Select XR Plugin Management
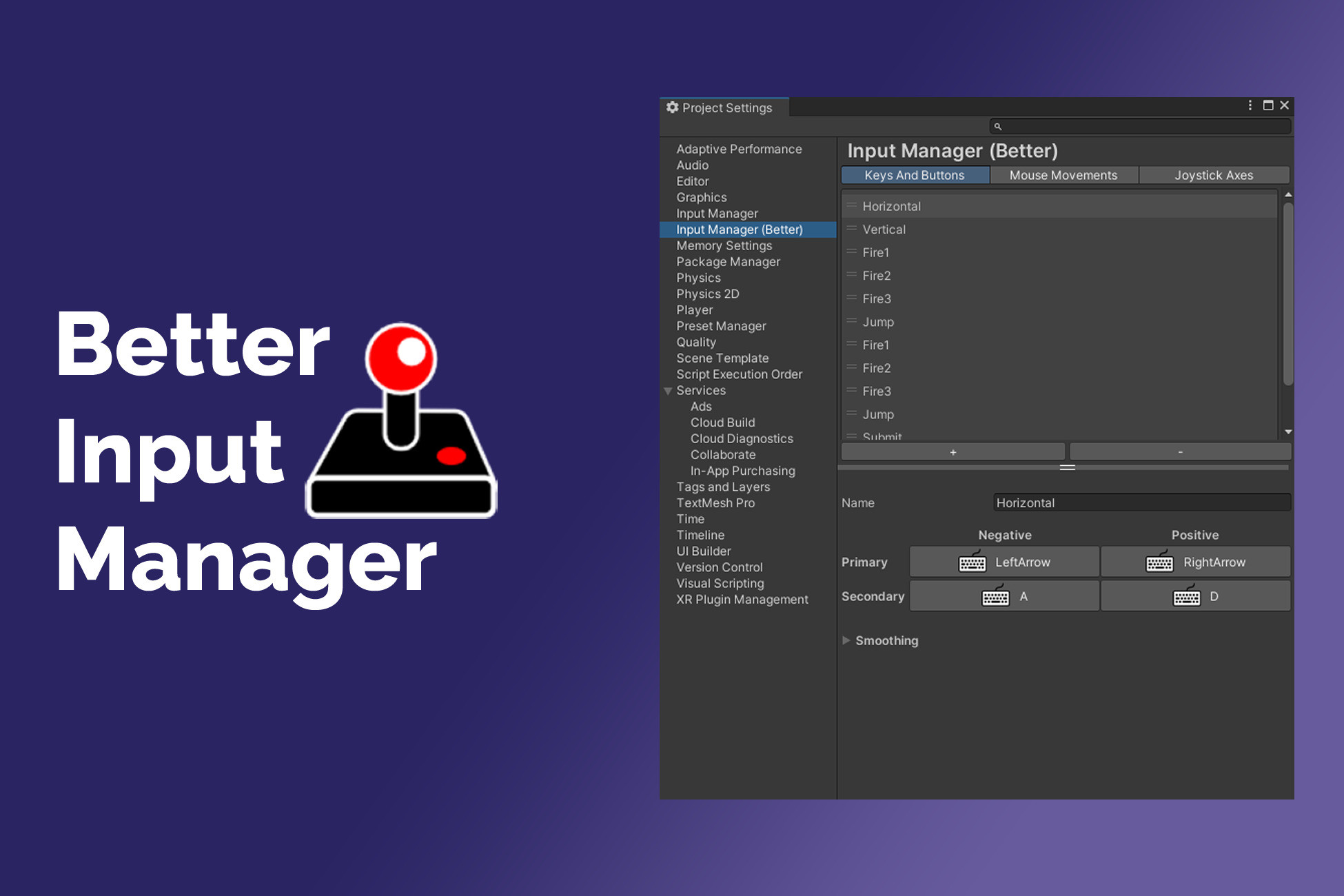The height and width of the screenshot is (896, 1344). tap(742, 600)
